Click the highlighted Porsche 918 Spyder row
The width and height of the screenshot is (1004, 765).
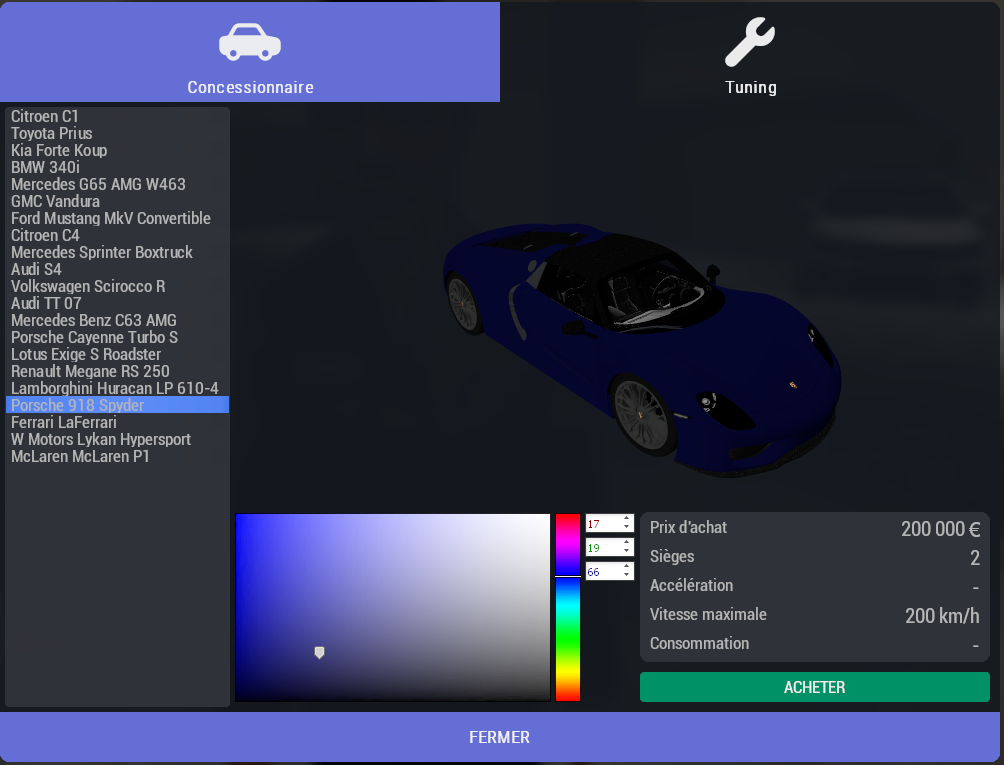pos(117,405)
